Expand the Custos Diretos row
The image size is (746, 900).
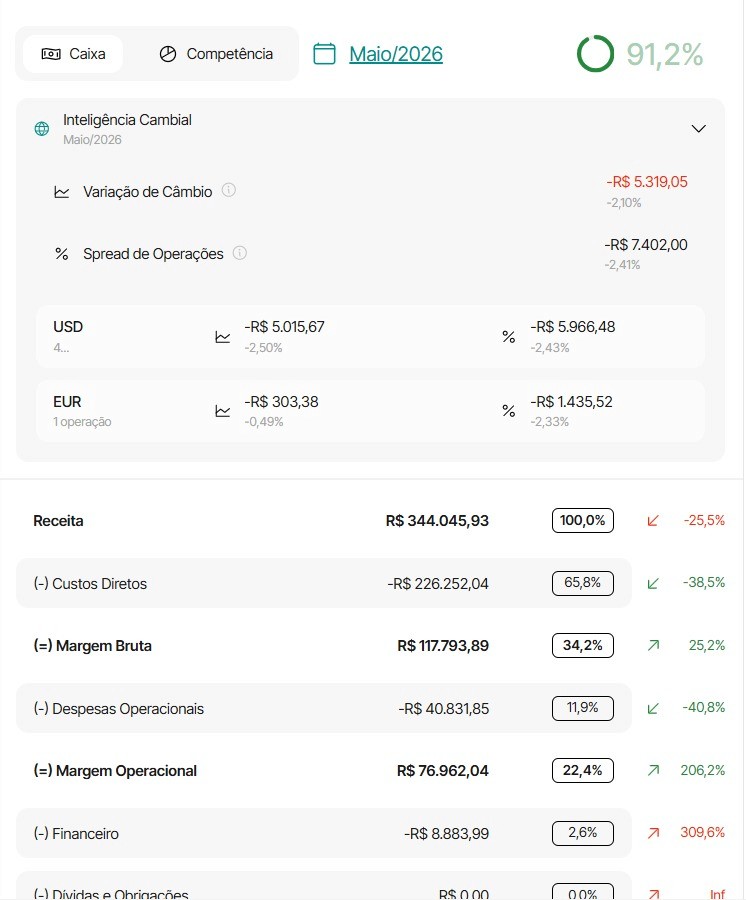(324, 583)
